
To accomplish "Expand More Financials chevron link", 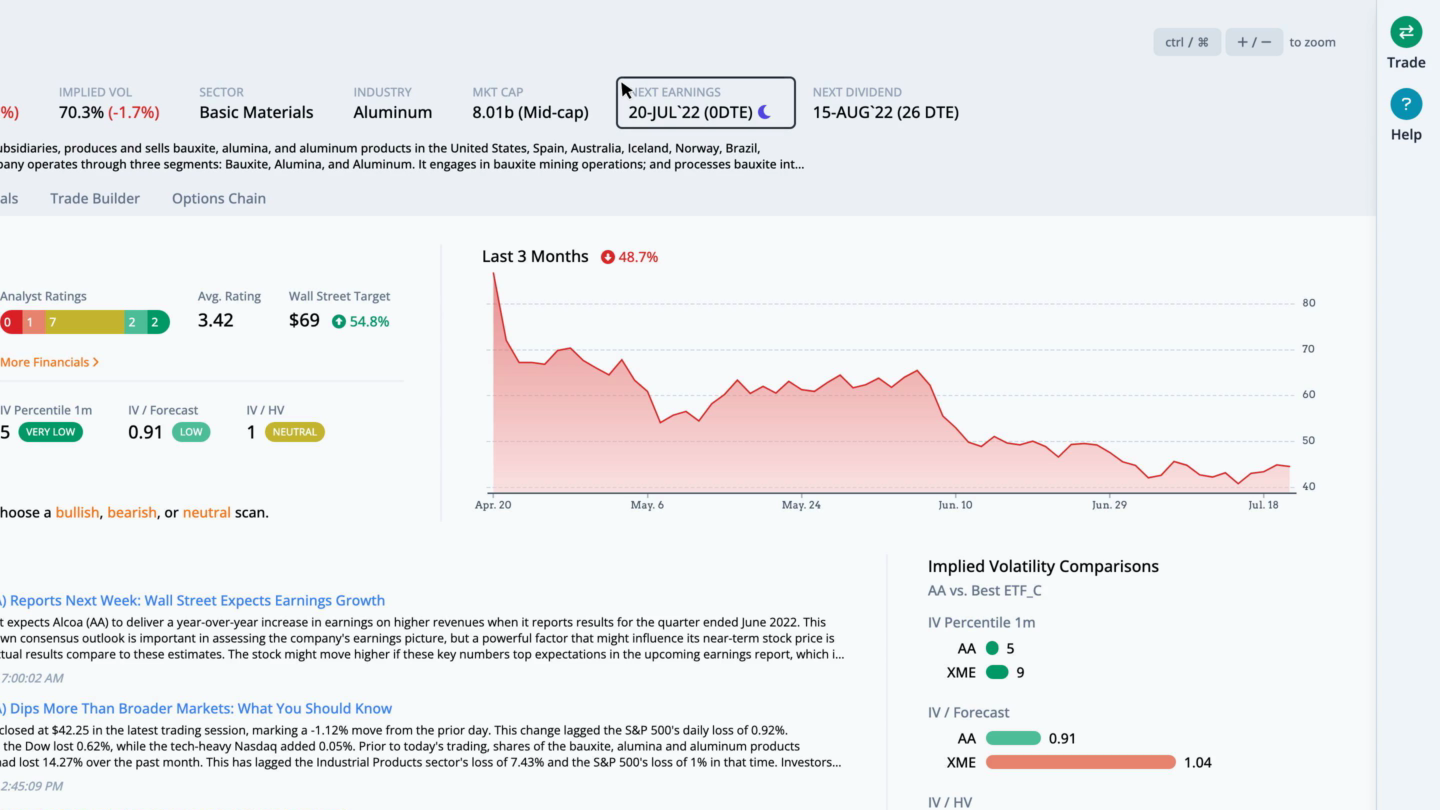I will coord(49,362).
